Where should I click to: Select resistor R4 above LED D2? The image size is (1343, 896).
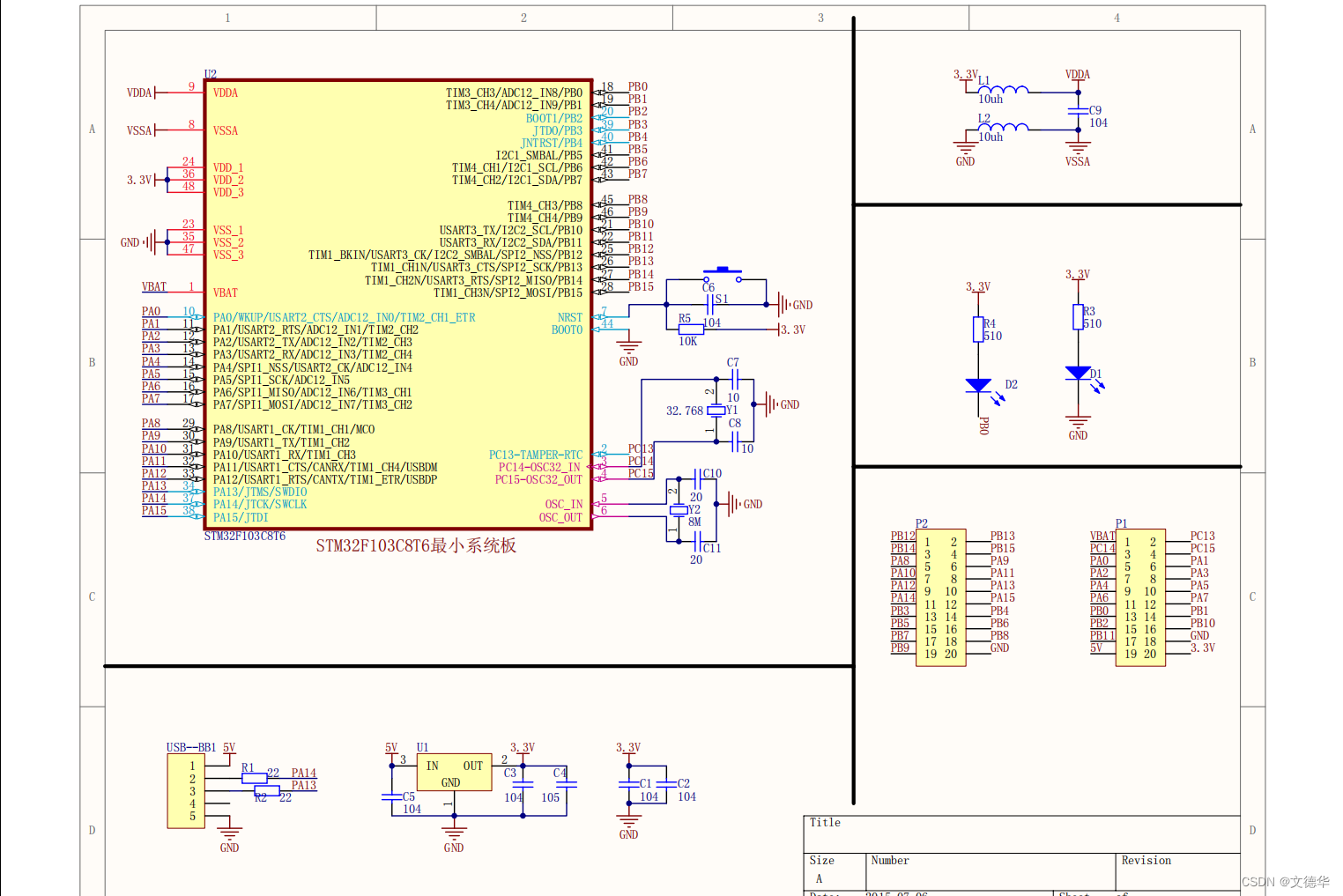[978, 329]
